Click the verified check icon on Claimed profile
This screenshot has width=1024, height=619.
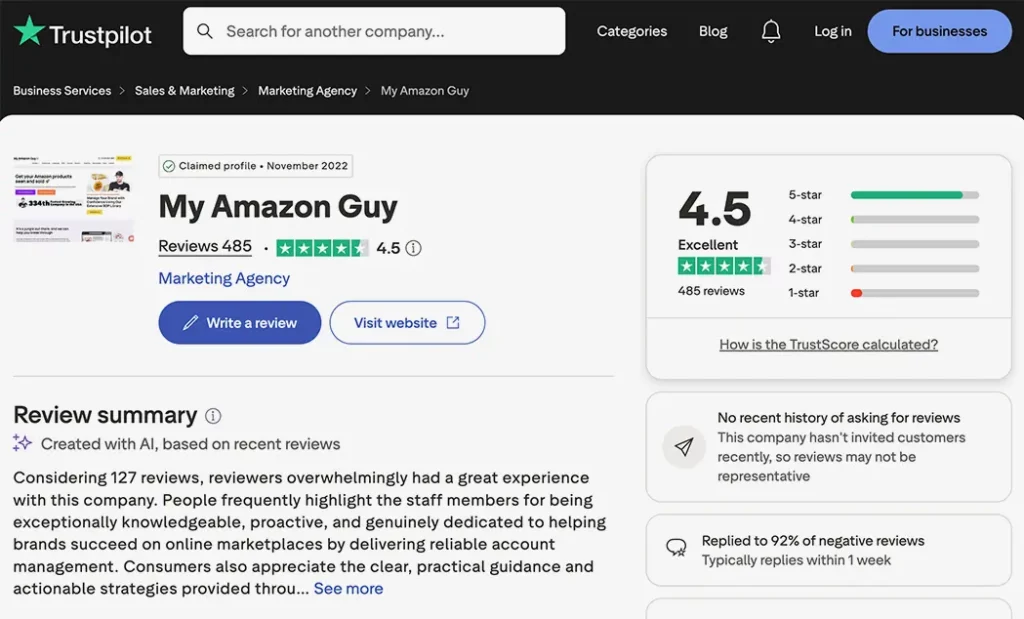168,166
